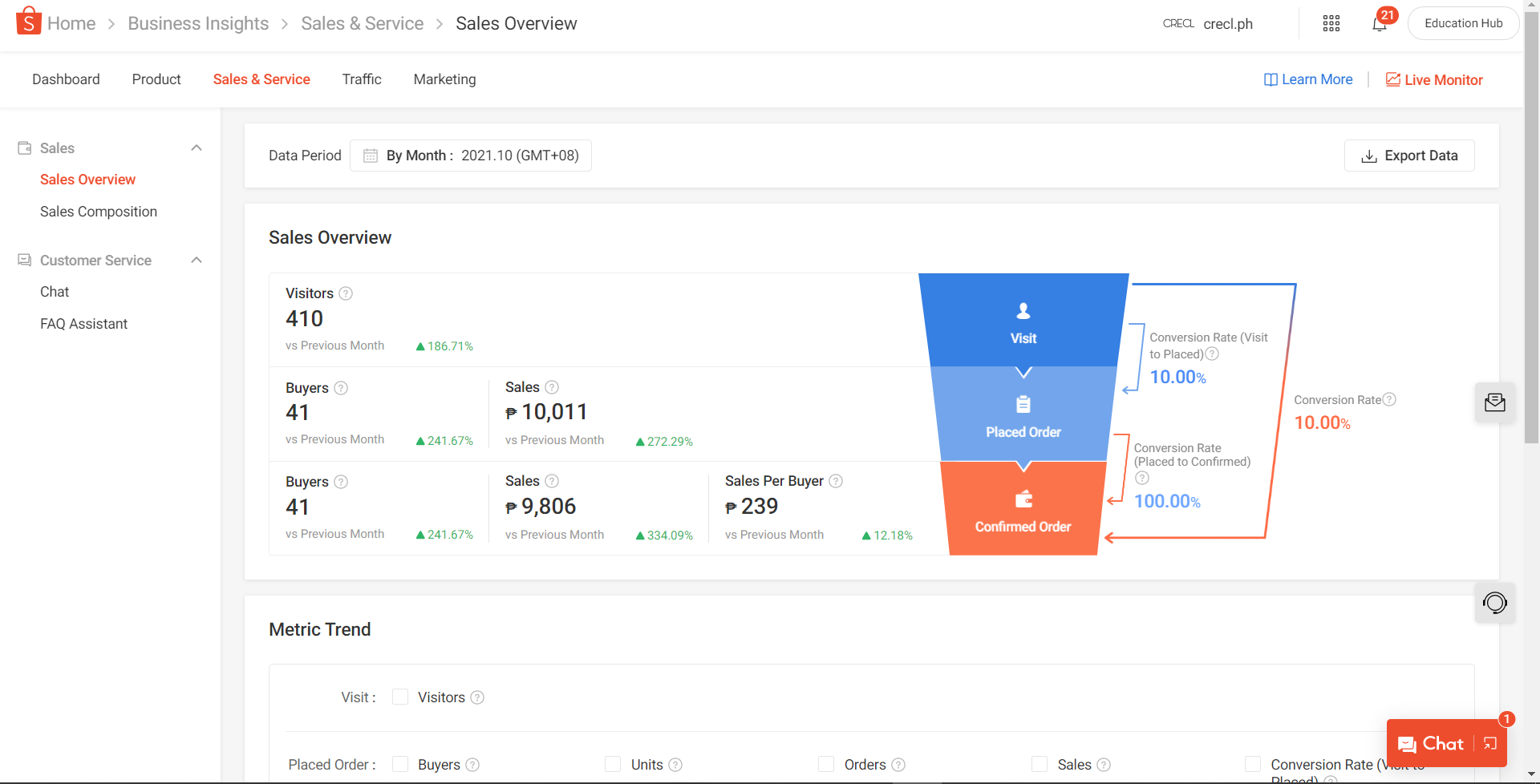Open help icon next to Confirmed Order Buyers
Image resolution: width=1540 pixels, height=784 pixels.
(x=341, y=482)
